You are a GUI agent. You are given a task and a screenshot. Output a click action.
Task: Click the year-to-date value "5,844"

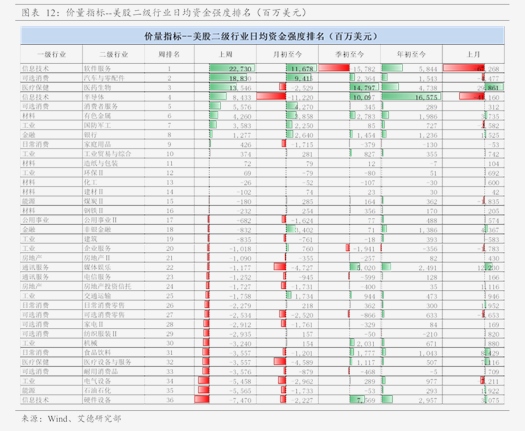pos(428,69)
